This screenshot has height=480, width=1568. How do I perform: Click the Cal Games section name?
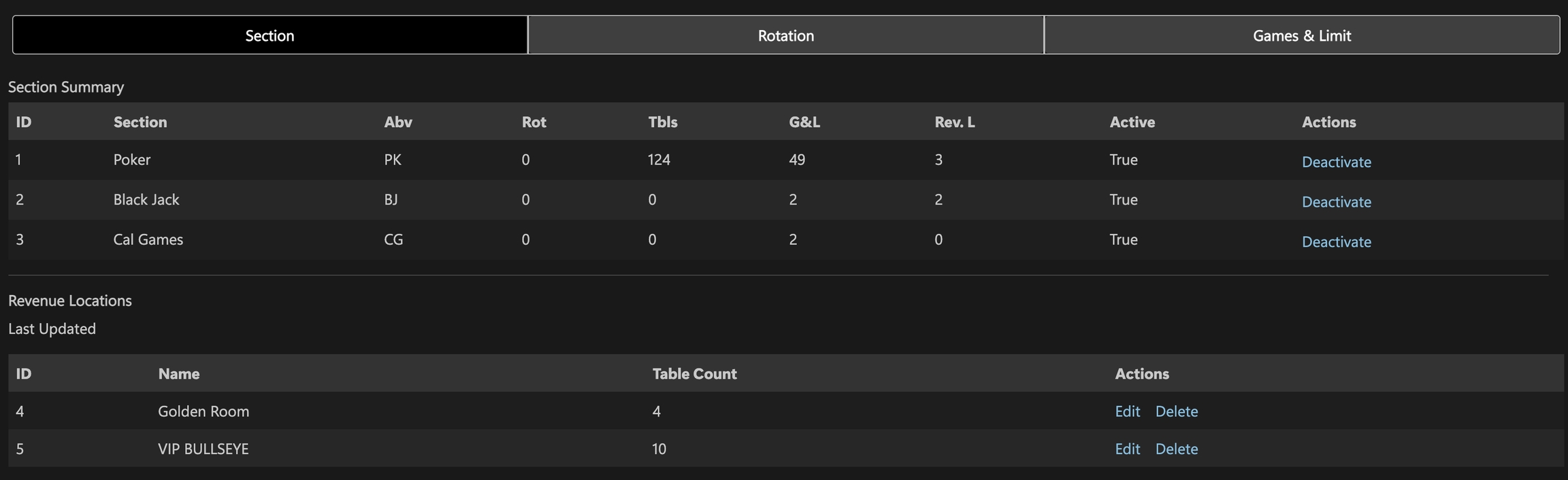click(148, 239)
